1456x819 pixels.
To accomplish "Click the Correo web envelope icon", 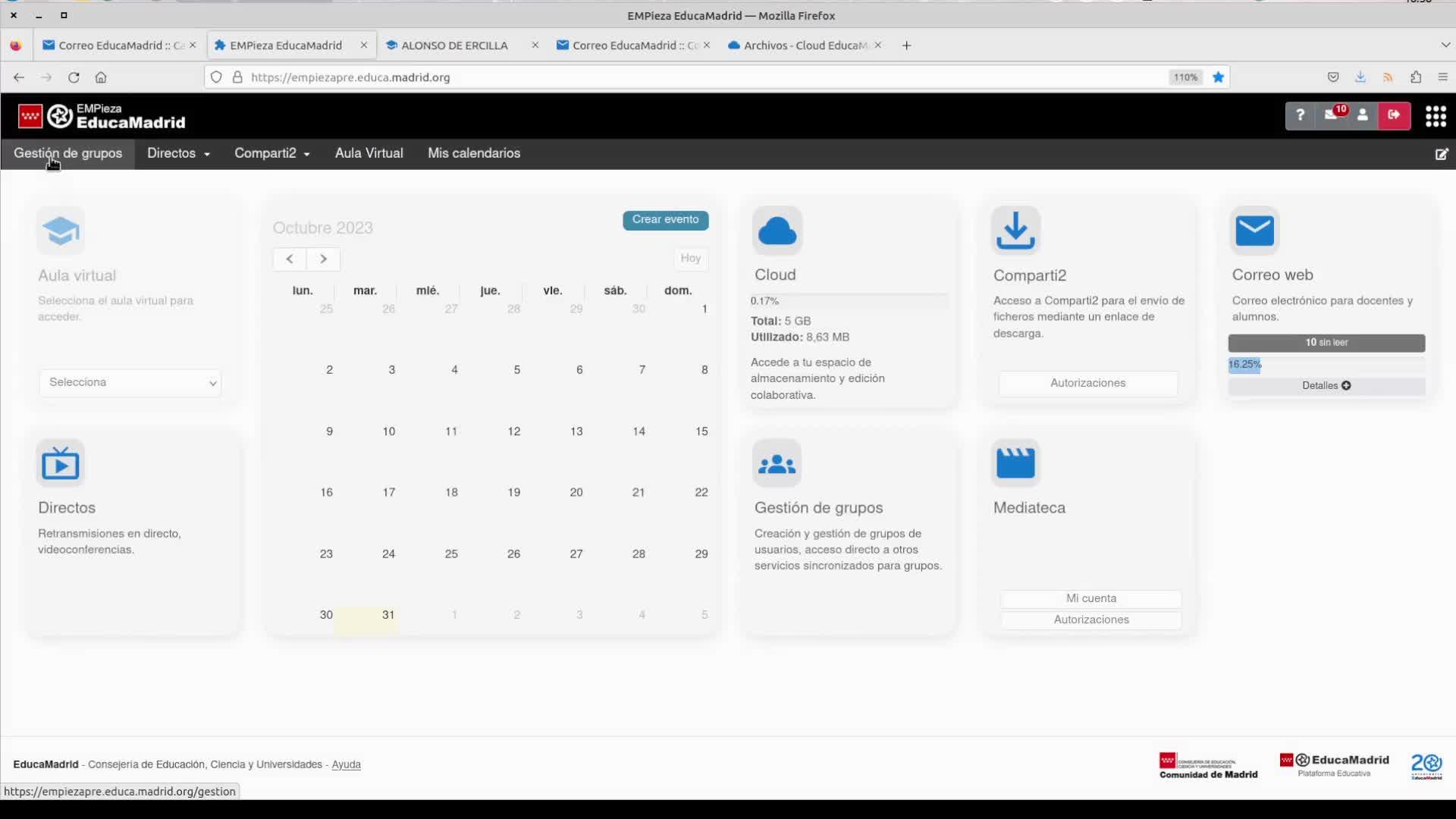I will click(x=1254, y=231).
